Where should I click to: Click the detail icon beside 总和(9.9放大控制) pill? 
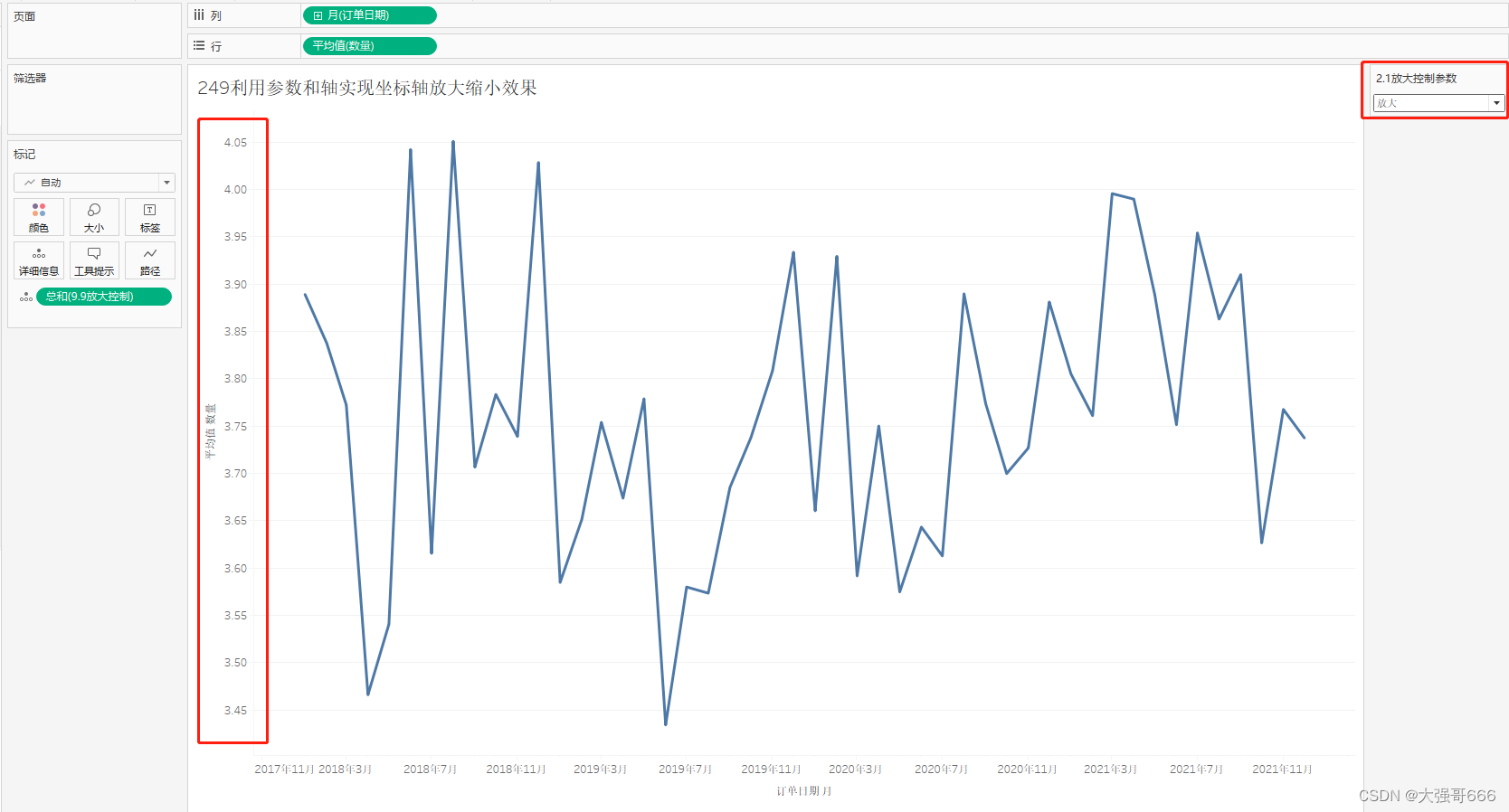[26, 297]
